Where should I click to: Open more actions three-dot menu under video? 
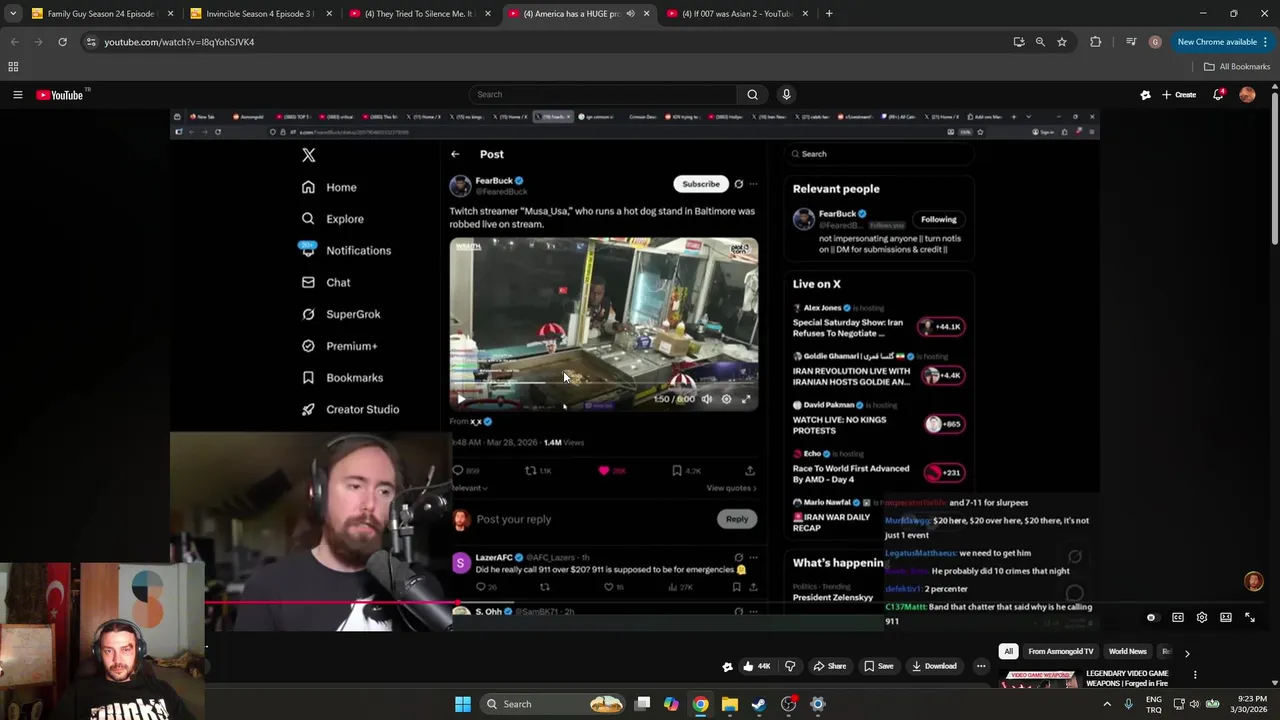click(981, 666)
